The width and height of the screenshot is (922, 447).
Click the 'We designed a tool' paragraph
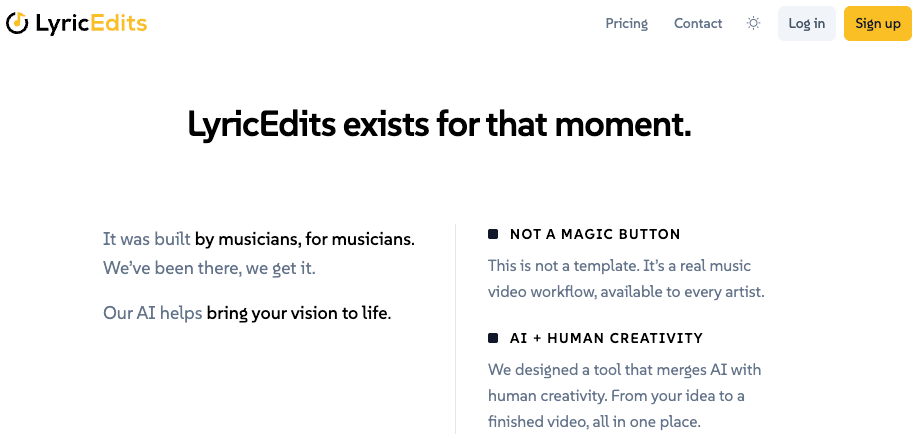[625, 395]
